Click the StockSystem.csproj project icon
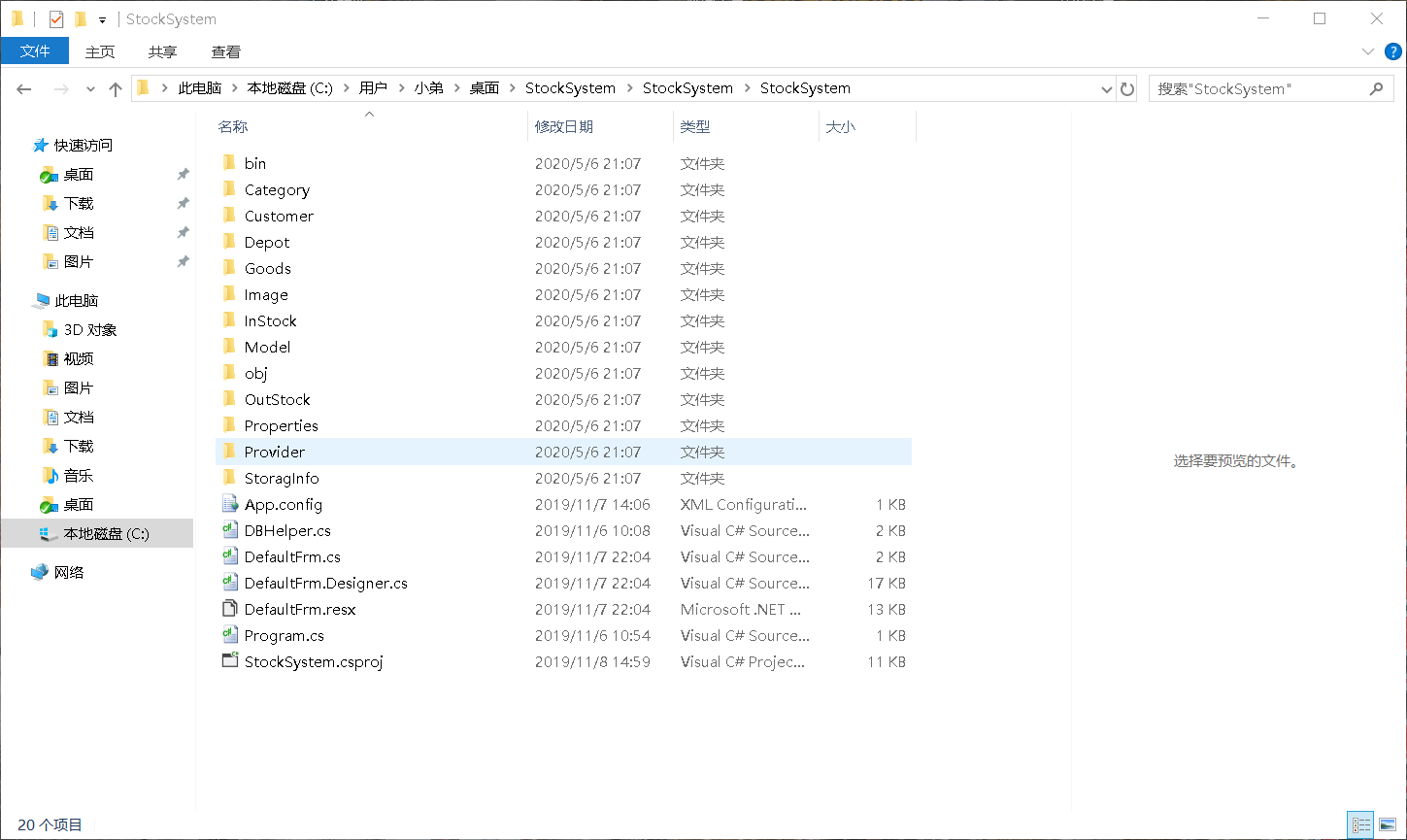1407x840 pixels. pyautogui.click(x=230, y=661)
